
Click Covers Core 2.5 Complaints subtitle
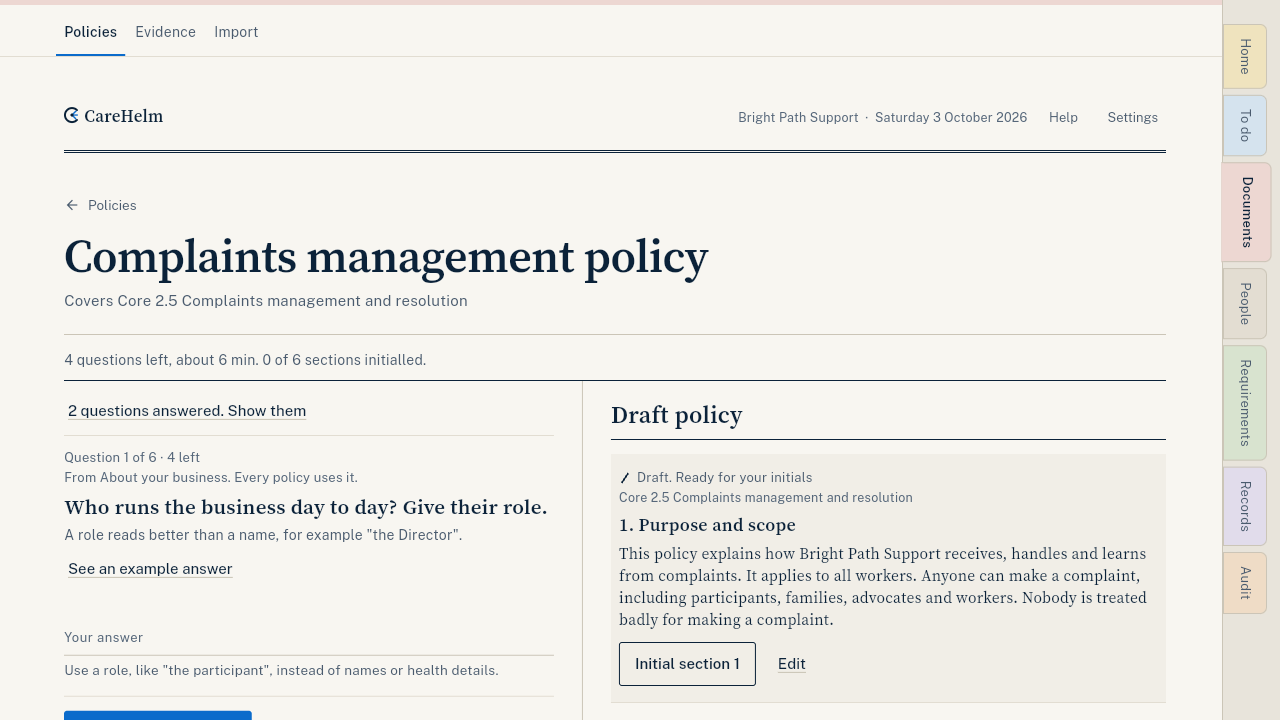click(266, 301)
